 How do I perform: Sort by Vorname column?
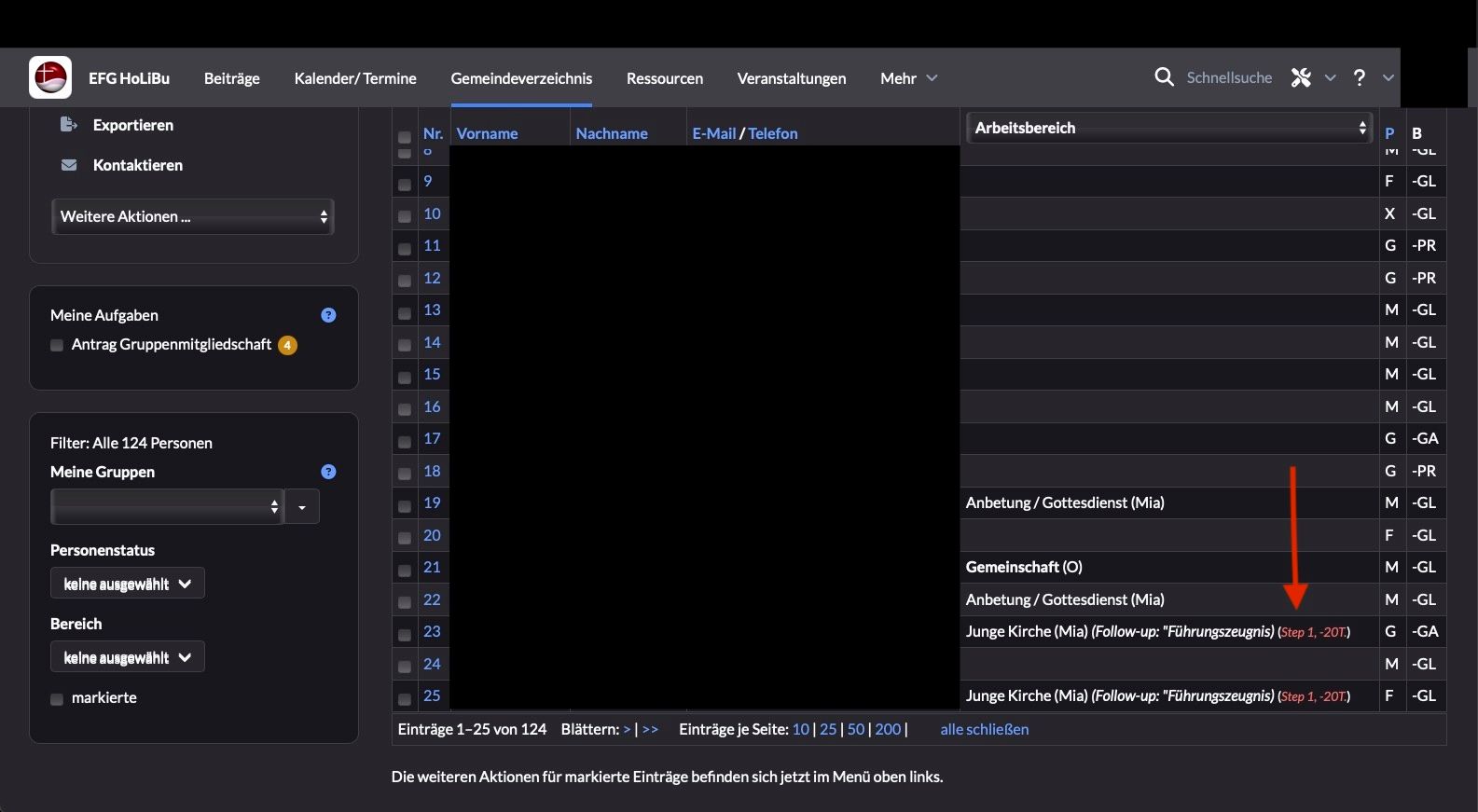click(x=487, y=133)
